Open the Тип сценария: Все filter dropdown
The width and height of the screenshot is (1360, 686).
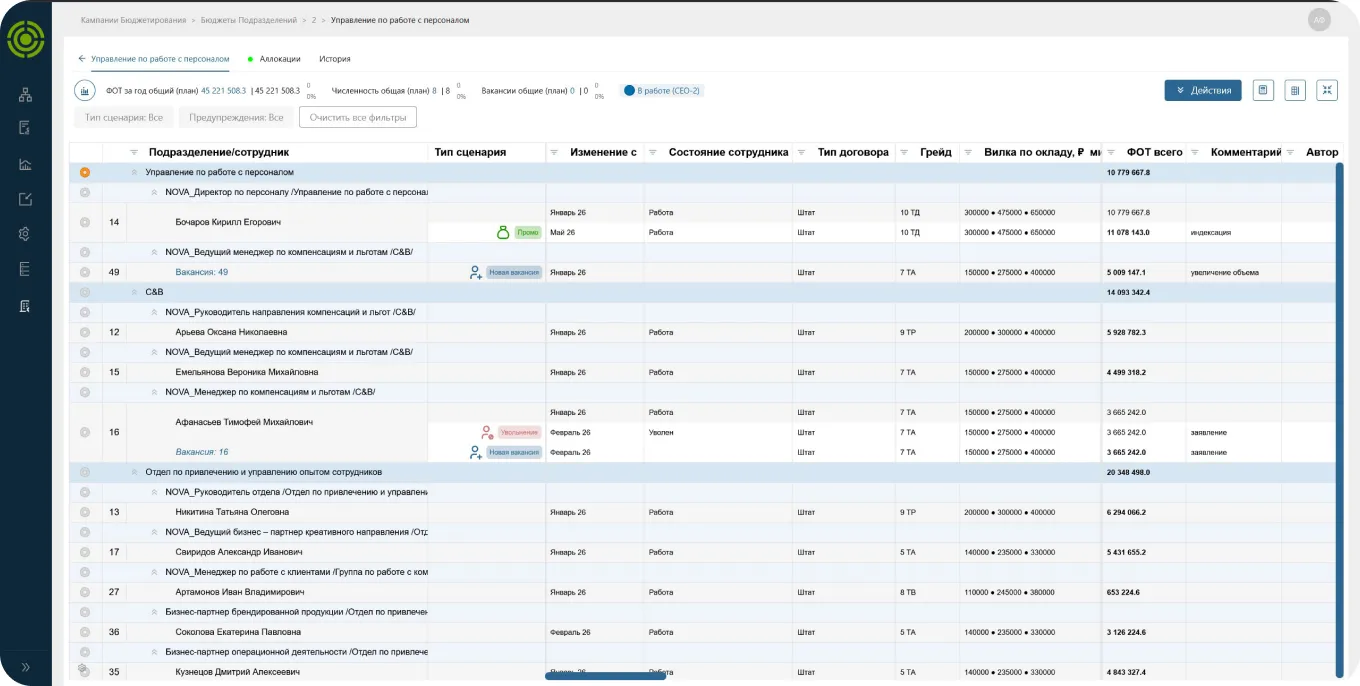(x=124, y=117)
